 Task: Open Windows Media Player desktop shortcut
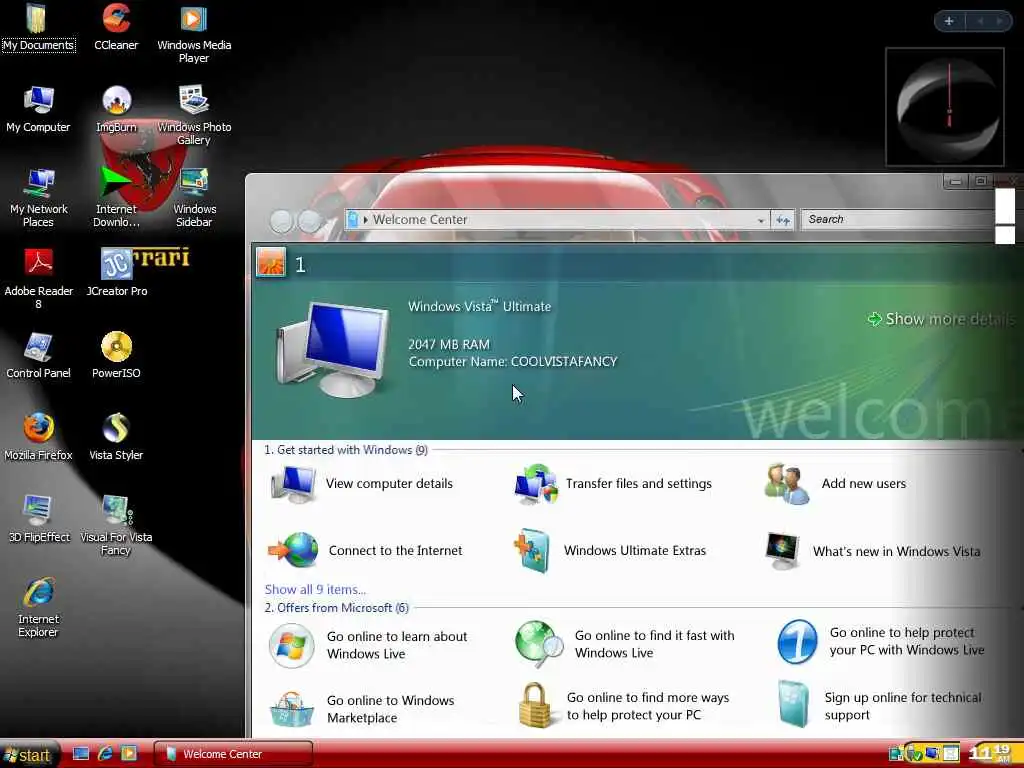coord(194,33)
